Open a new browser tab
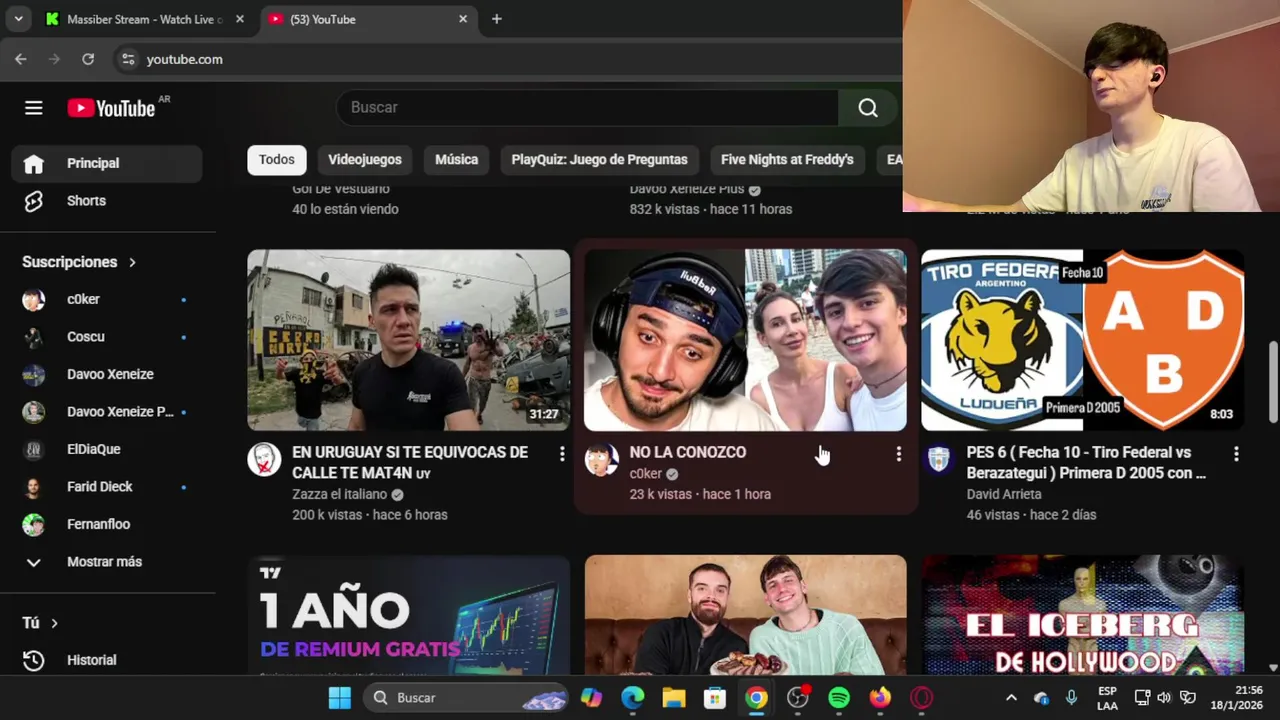Image resolution: width=1280 pixels, height=720 pixels. (x=497, y=19)
